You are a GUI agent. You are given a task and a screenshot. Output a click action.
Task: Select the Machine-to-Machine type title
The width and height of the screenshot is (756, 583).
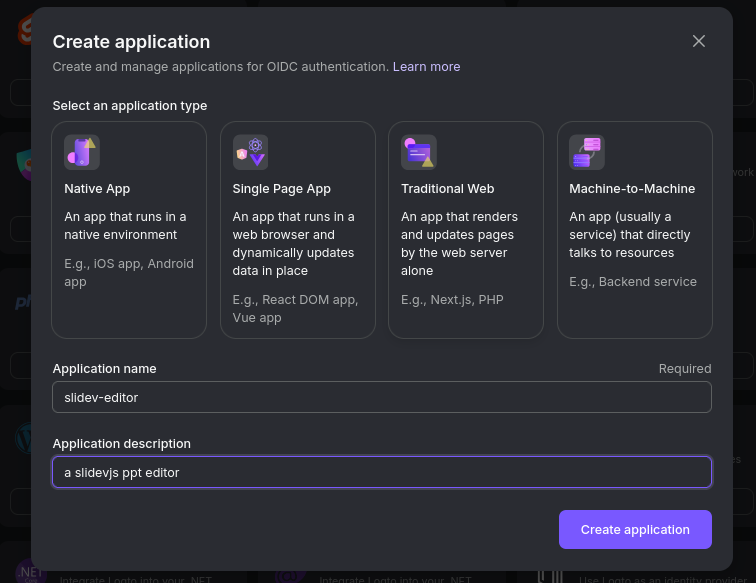click(x=632, y=189)
